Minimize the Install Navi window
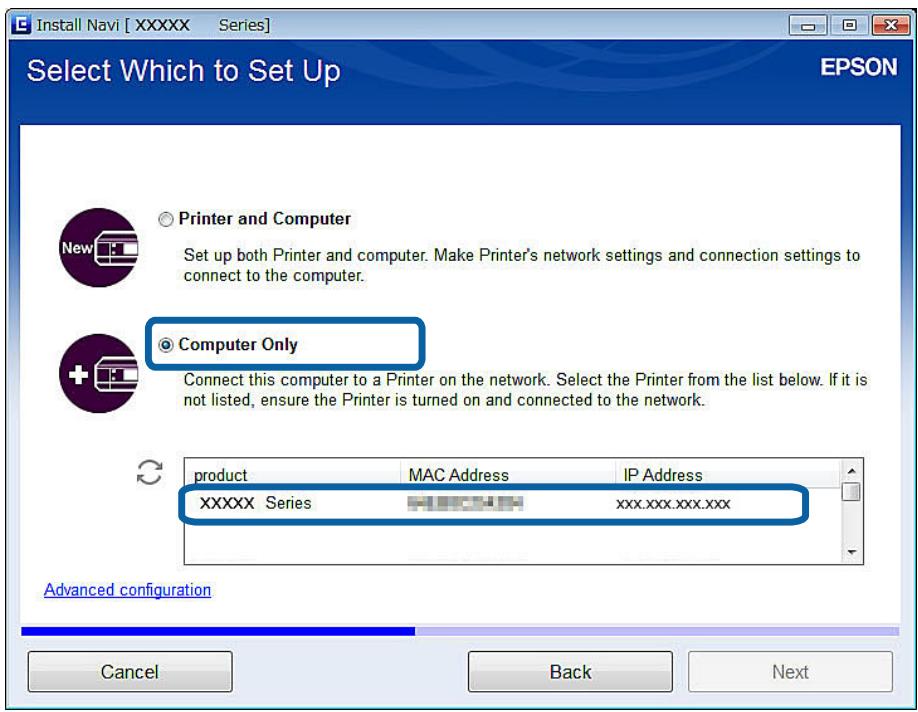This screenshot has width=918, height=712. tap(808, 25)
